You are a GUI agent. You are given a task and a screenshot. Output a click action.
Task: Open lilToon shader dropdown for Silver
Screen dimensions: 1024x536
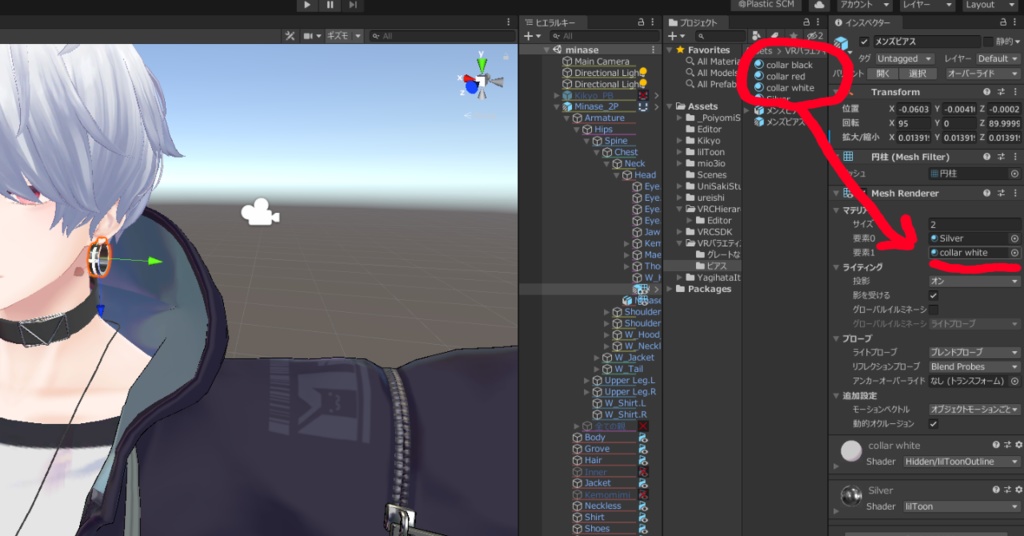point(961,507)
